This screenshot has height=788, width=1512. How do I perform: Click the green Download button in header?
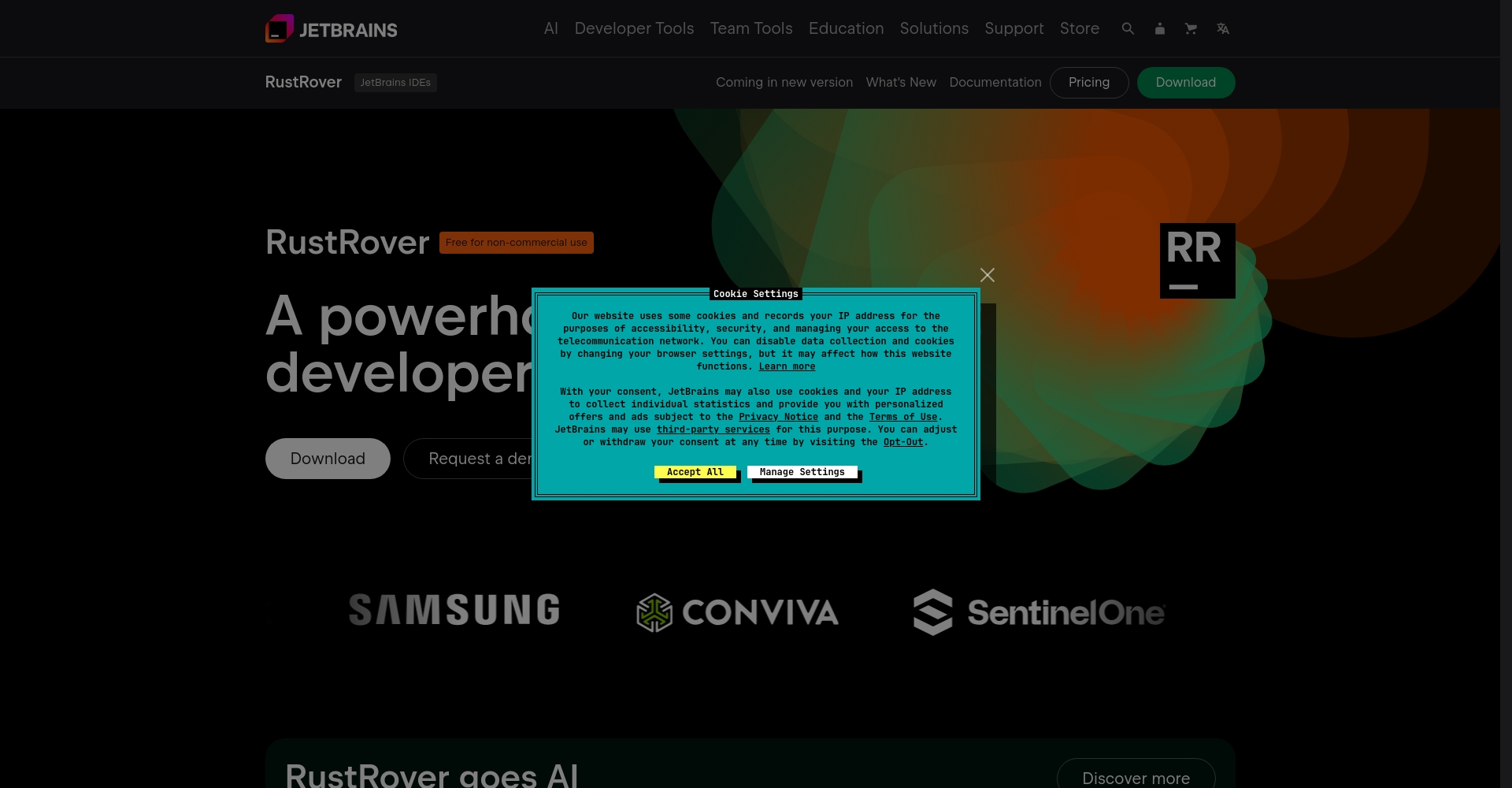[1186, 82]
